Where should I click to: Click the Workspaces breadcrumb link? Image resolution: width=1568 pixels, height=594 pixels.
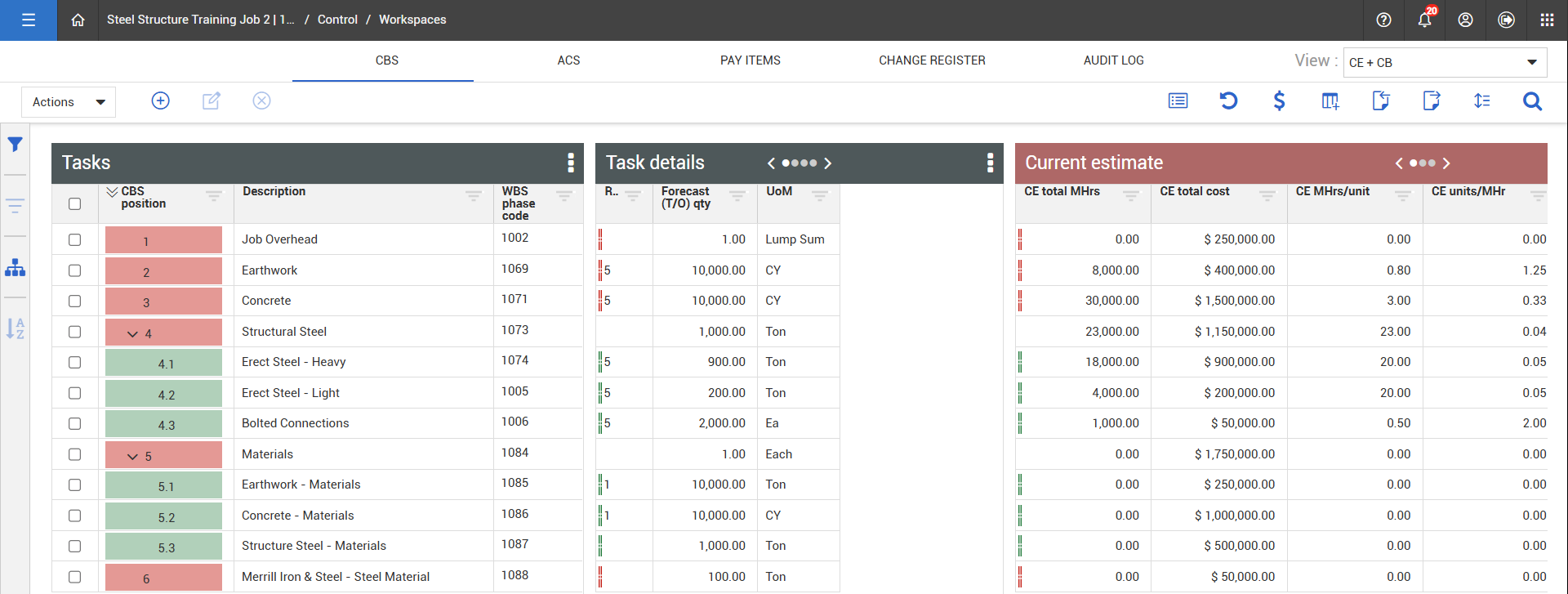click(x=412, y=20)
